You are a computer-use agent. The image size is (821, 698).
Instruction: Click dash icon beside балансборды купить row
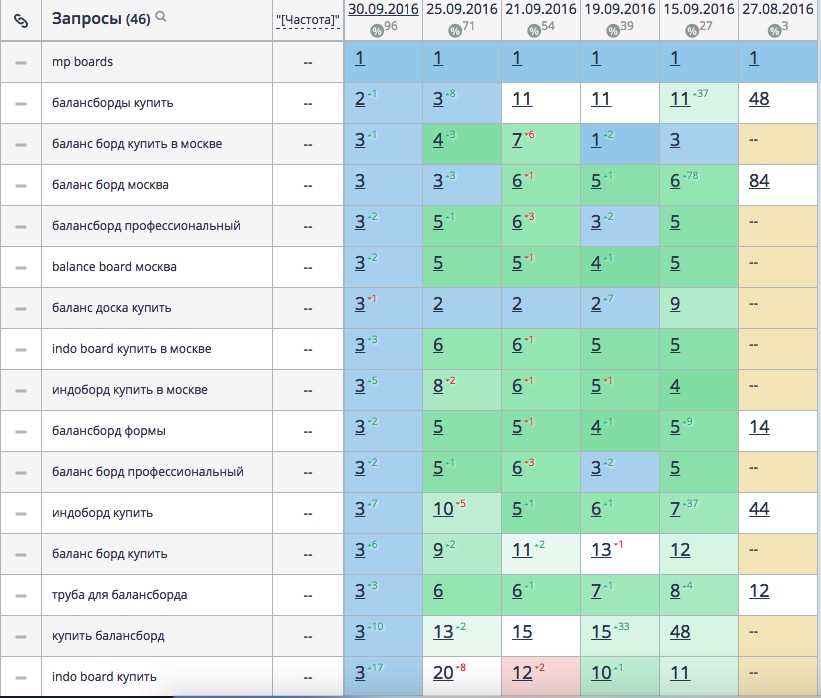pyautogui.click(x=20, y=103)
